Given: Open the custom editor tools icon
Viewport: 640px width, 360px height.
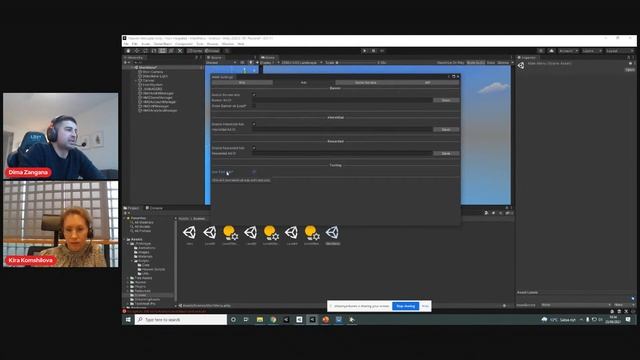Looking at the screenshot, I should click(180, 51).
